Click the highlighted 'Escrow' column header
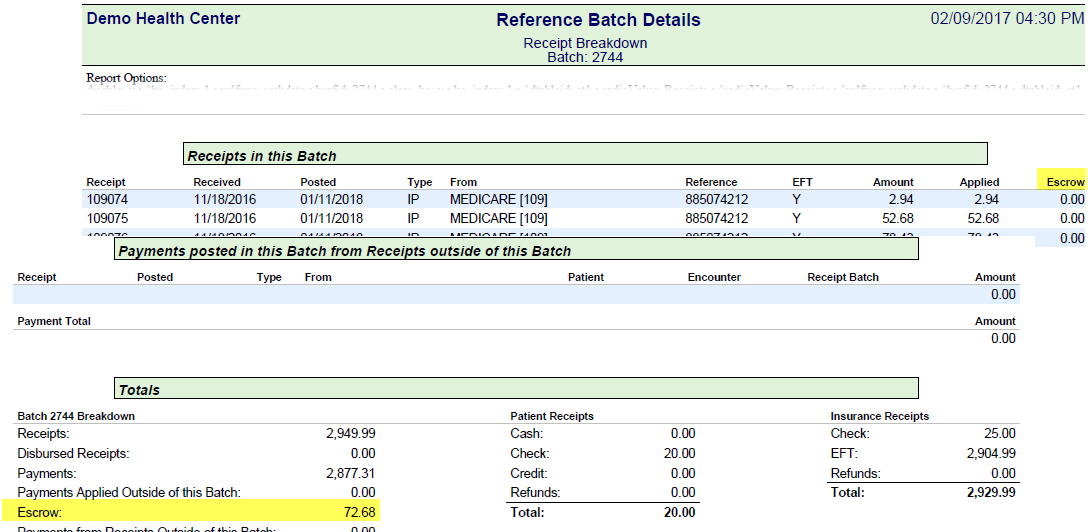This screenshot has width=1088, height=532. [x=1065, y=182]
